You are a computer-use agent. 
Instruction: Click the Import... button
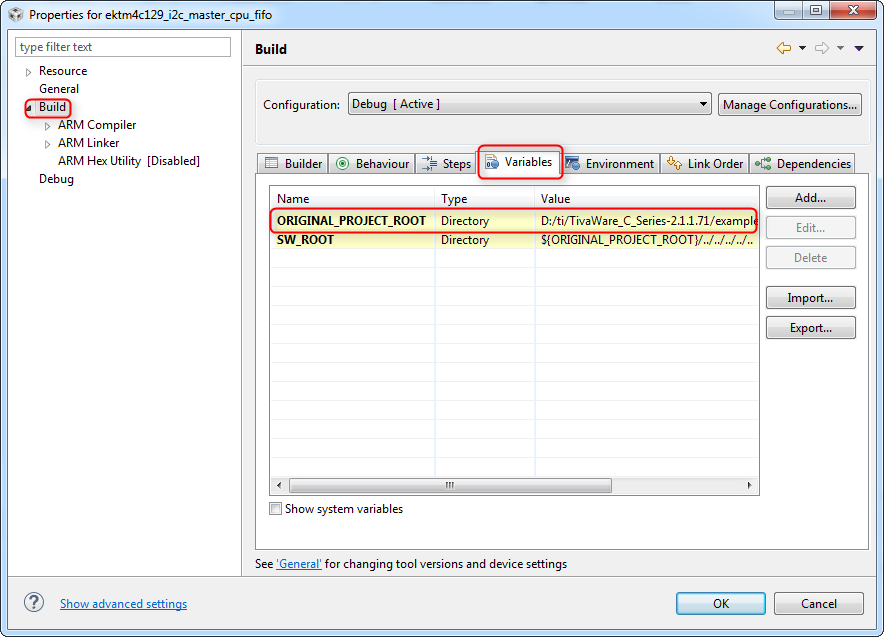[x=810, y=297]
